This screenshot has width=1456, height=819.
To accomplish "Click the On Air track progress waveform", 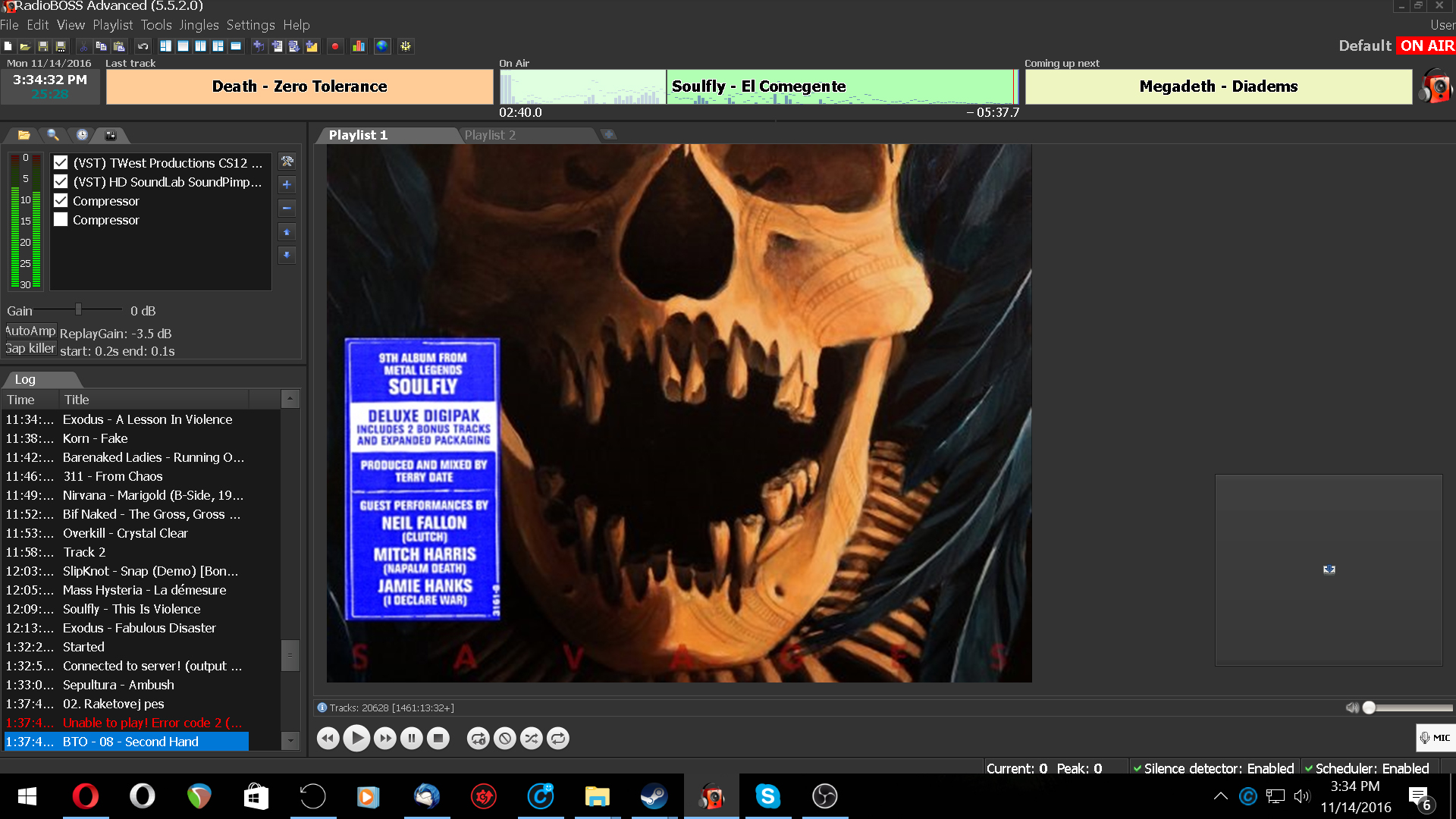I will [758, 86].
